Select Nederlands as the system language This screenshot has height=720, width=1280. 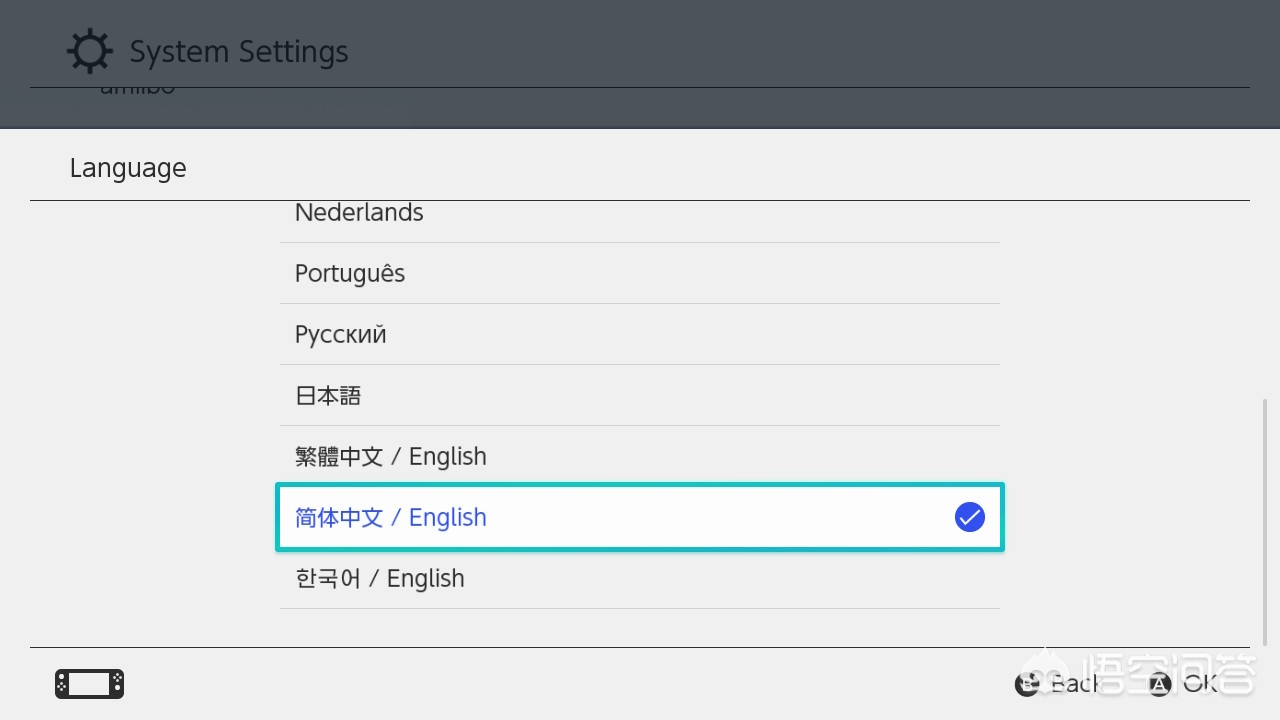pos(359,213)
